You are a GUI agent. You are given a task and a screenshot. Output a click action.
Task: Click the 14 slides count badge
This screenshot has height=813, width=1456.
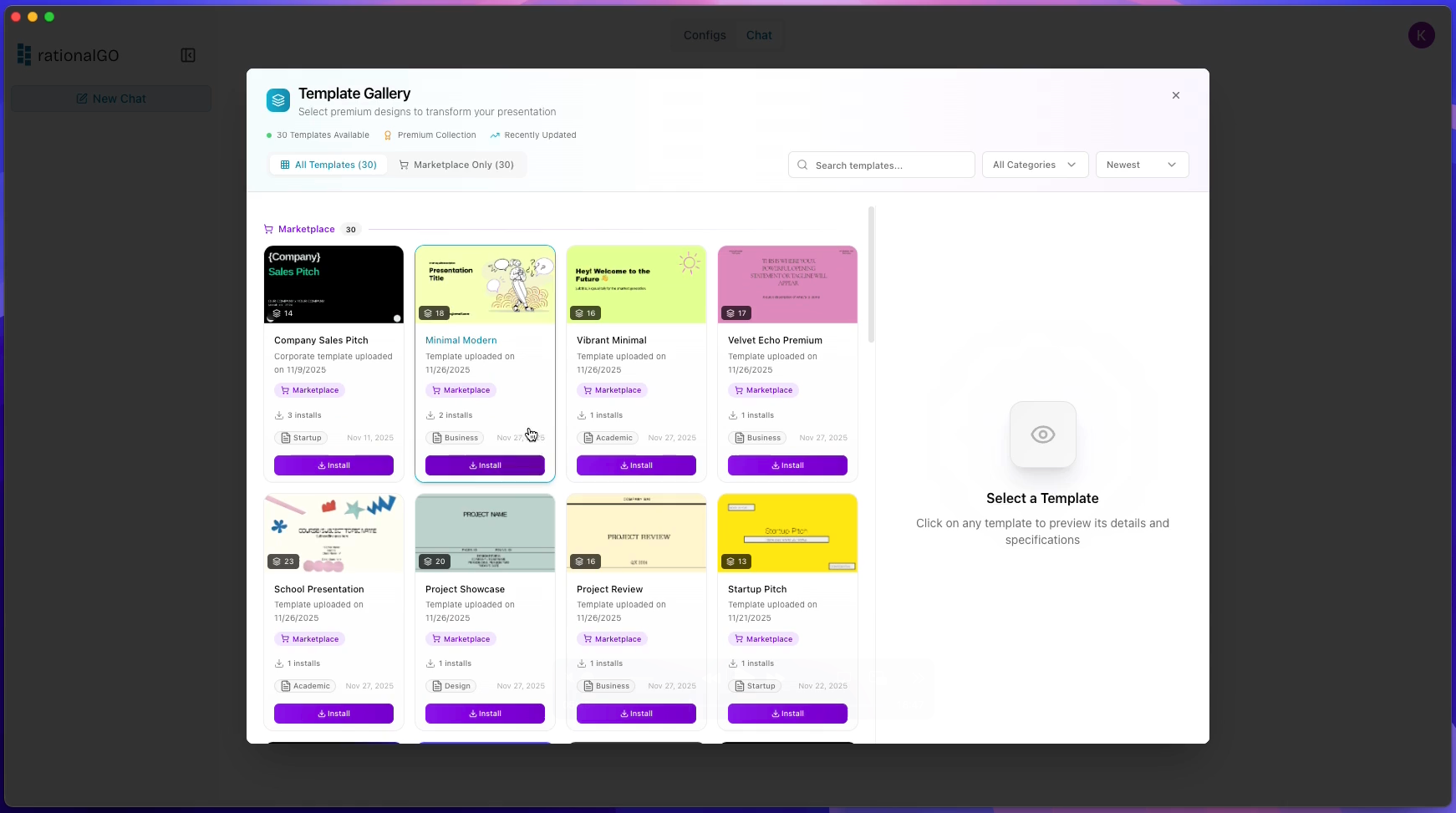283,313
